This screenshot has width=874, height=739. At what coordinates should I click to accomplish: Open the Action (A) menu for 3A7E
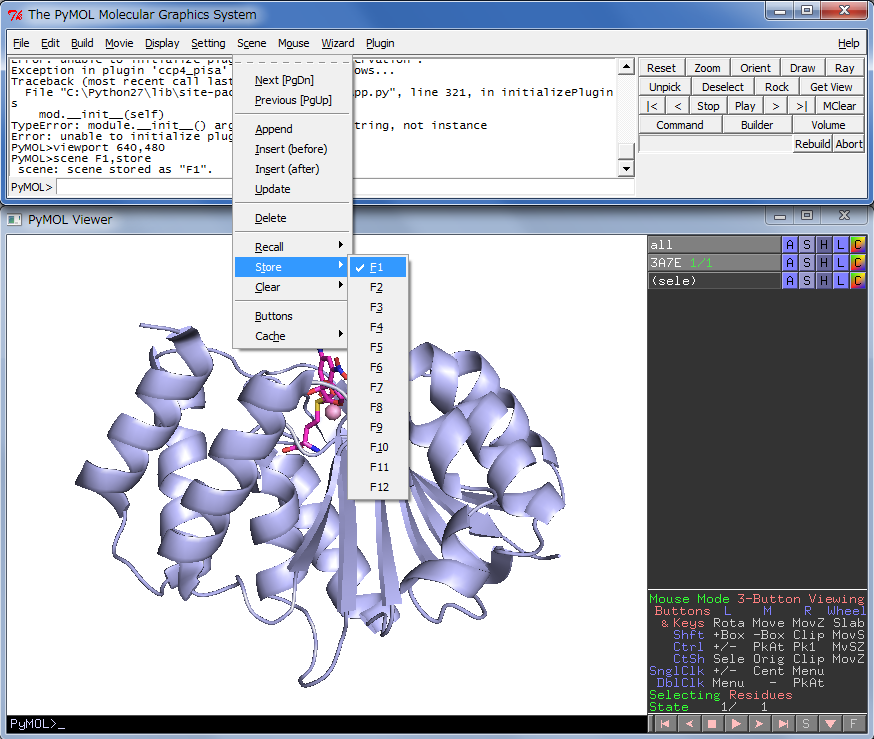coord(790,263)
